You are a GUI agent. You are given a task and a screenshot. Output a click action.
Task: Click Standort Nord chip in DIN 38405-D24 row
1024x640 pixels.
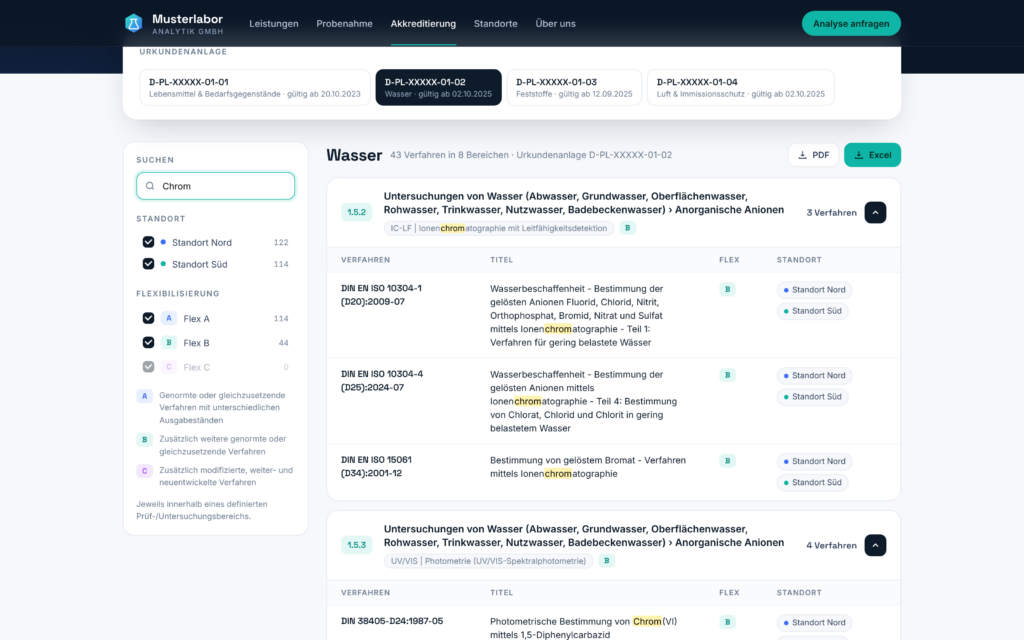(x=814, y=622)
